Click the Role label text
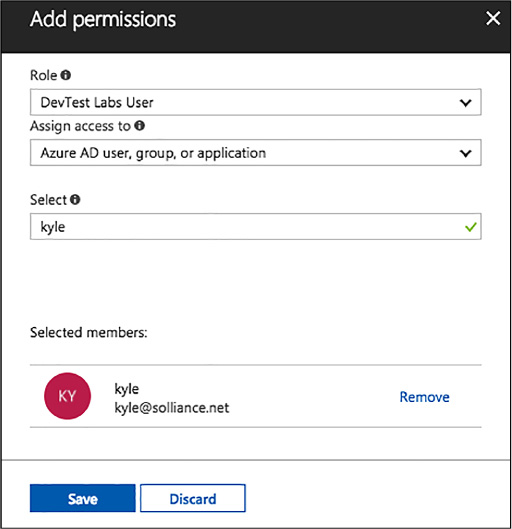 pos(44,75)
